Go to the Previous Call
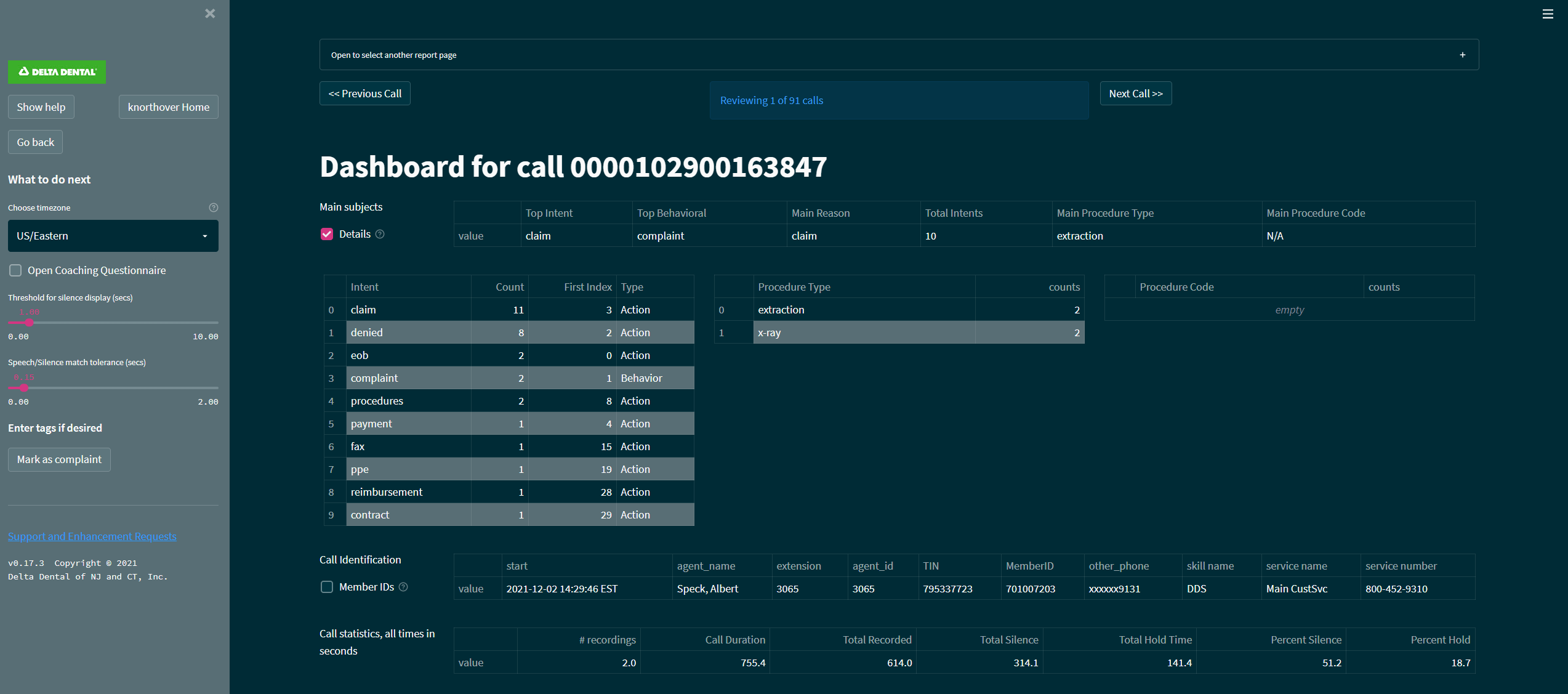 365,94
